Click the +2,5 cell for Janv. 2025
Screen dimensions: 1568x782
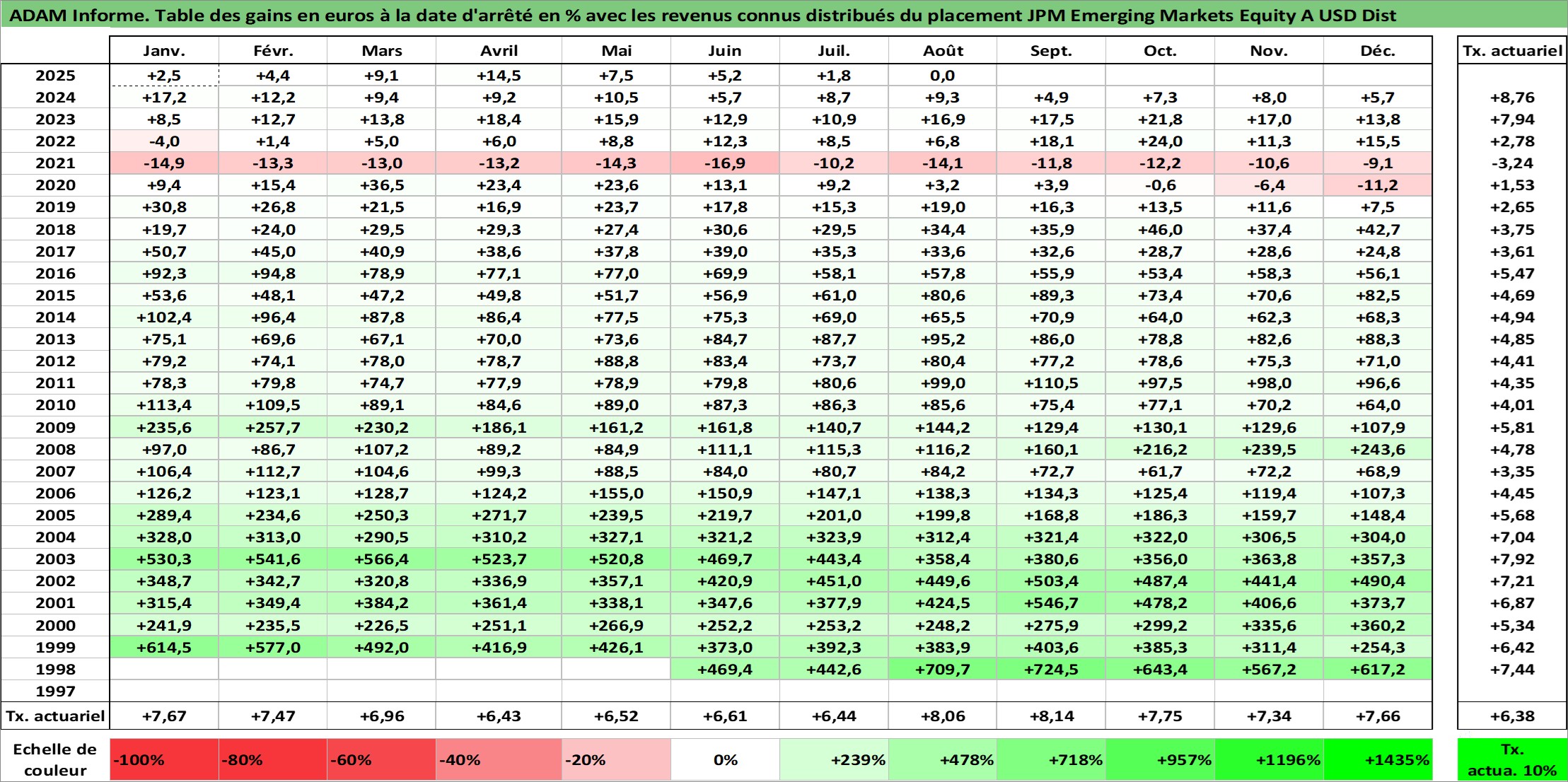pos(164,76)
